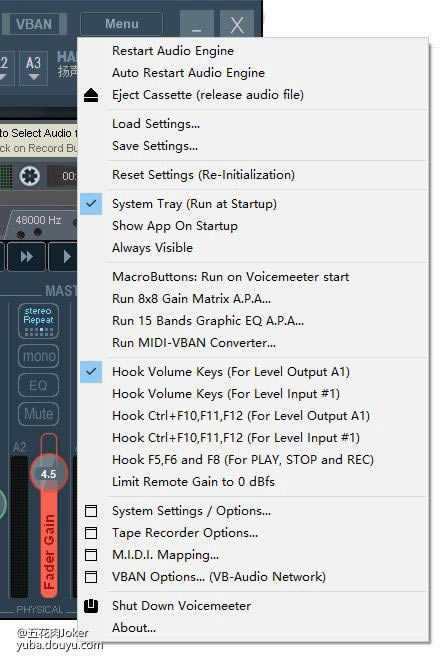This screenshot has width=440, height=667.
Task: Open Load Settings dialog
Action: 156,124
